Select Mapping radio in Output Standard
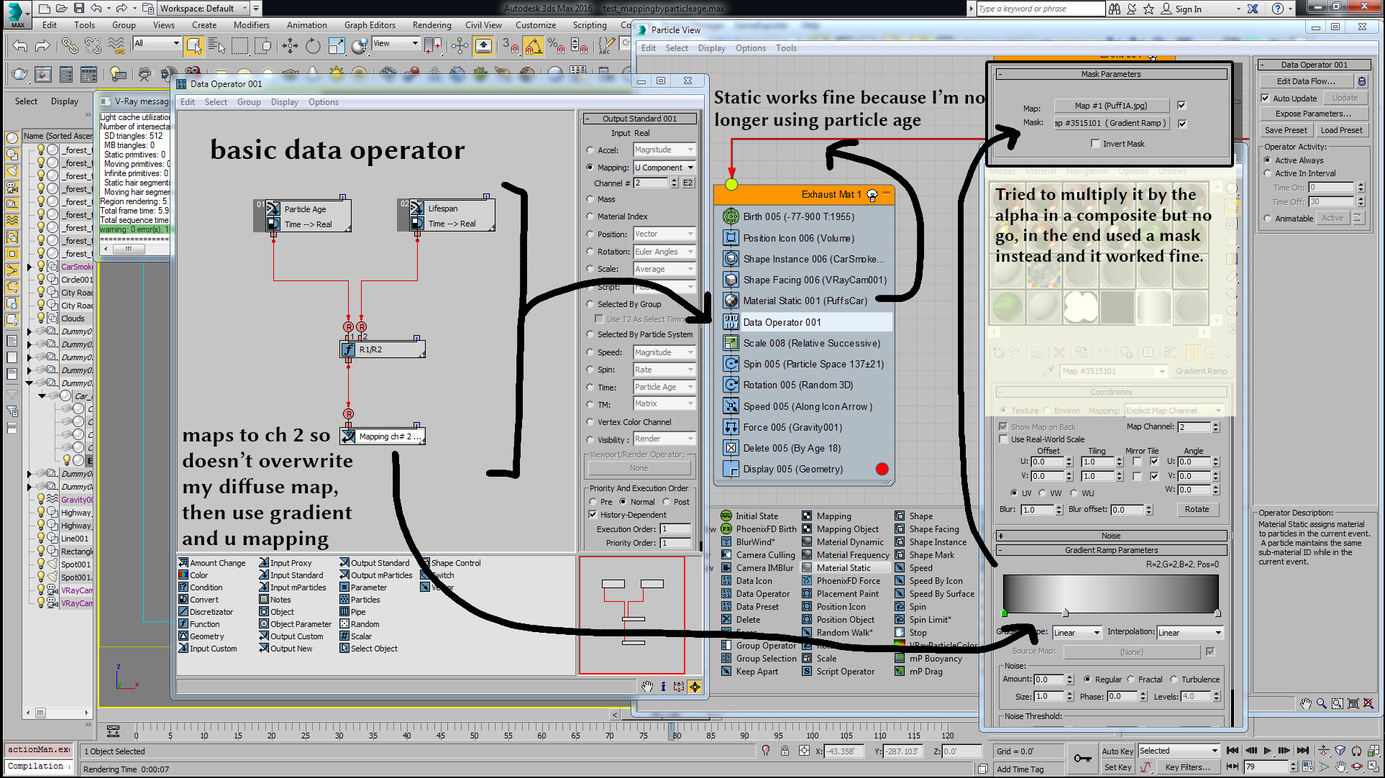The height and width of the screenshot is (778, 1385). [590, 168]
